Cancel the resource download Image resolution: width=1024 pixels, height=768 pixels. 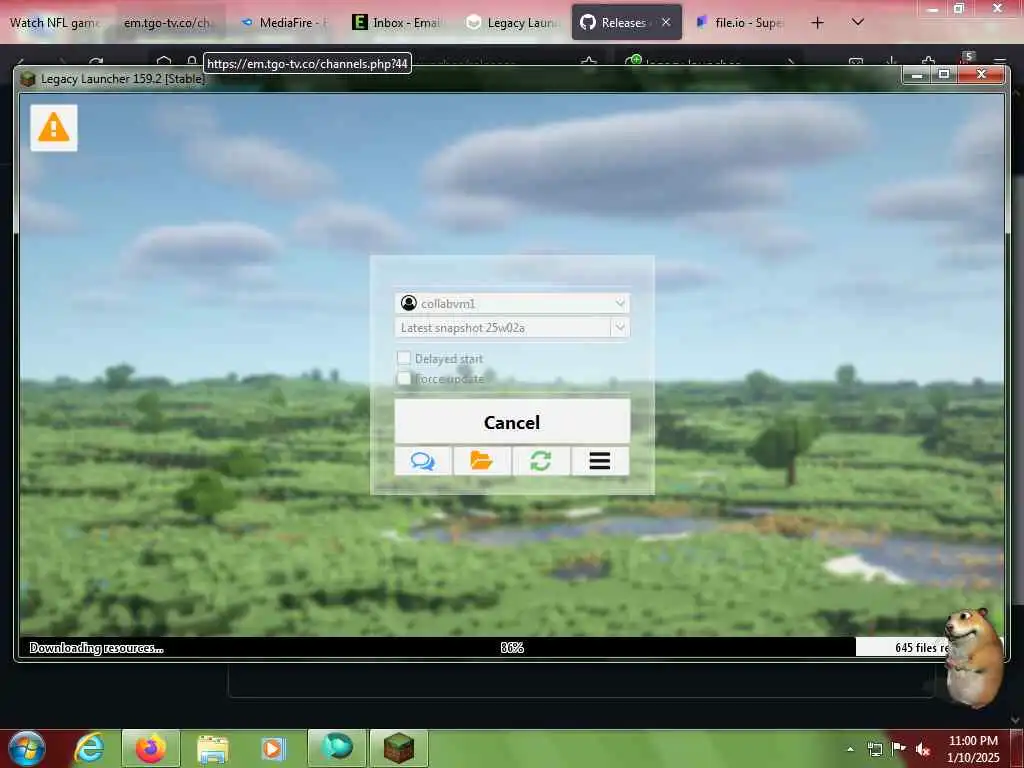[512, 422]
